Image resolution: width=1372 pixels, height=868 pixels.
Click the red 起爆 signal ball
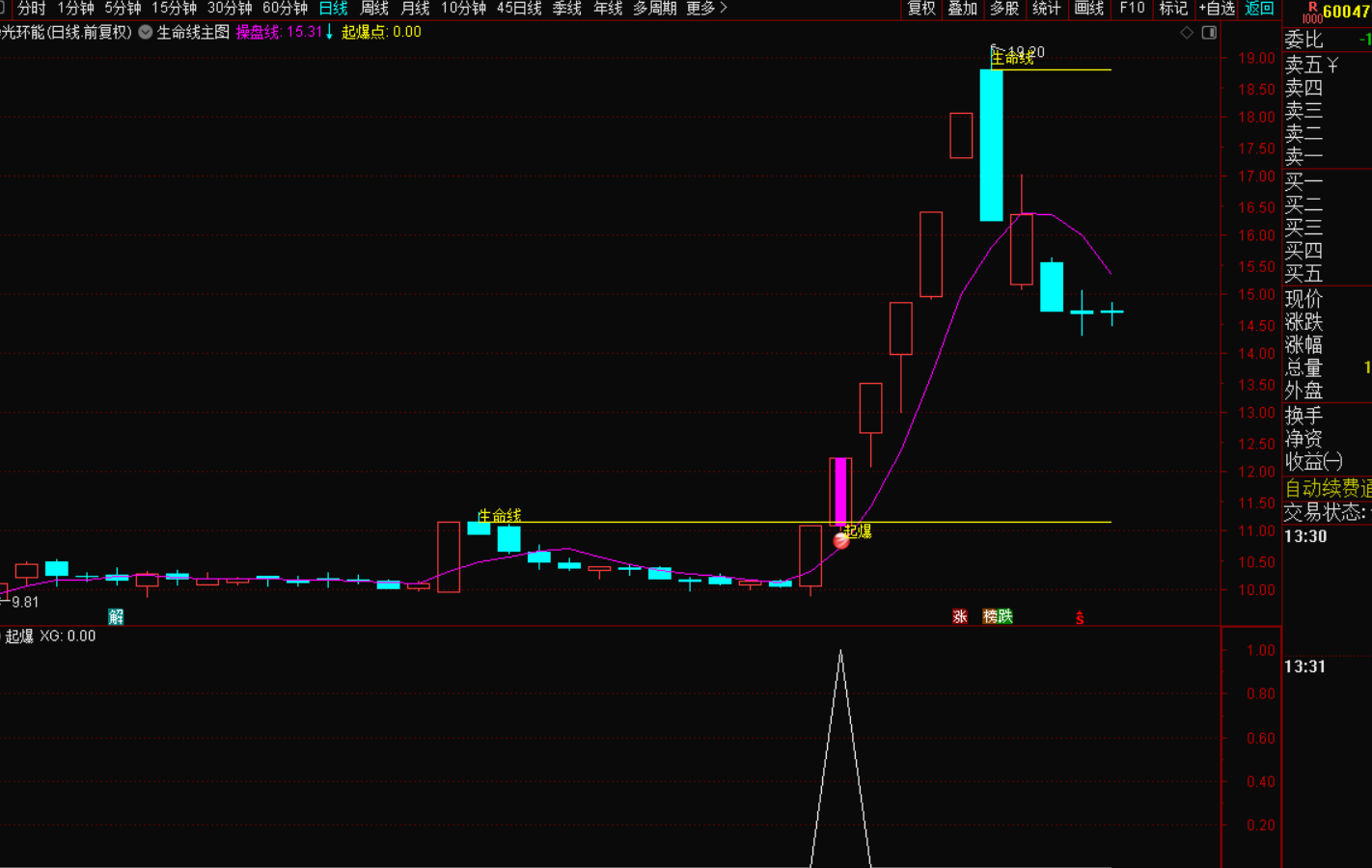pyautogui.click(x=841, y=540)
